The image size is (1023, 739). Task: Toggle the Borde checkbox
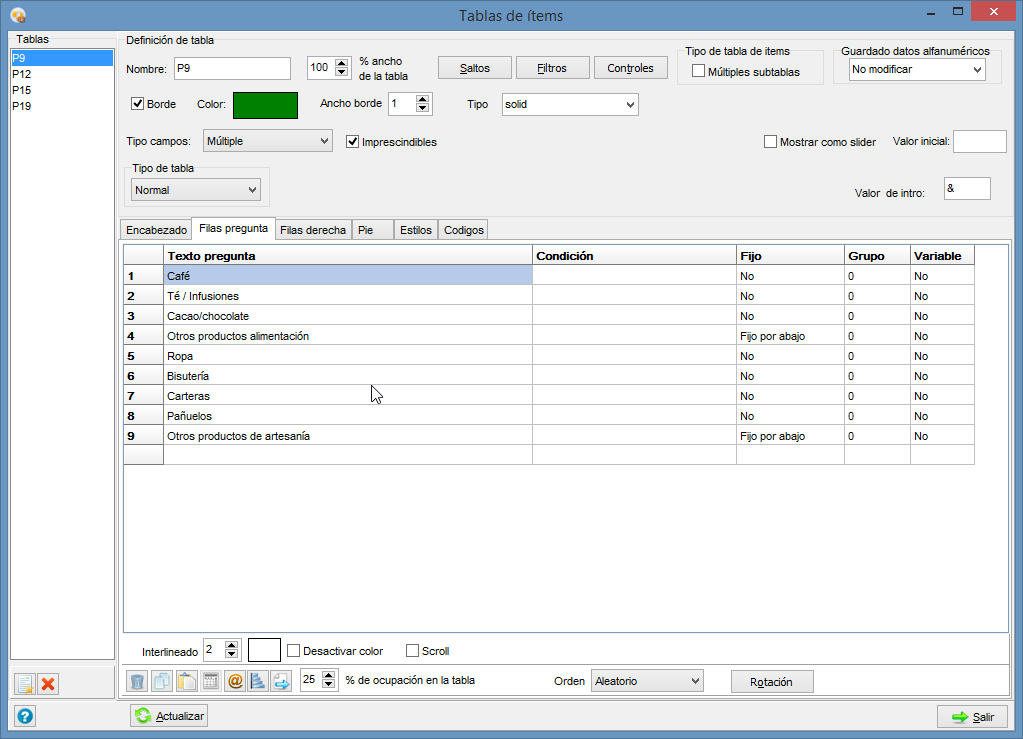click(138, 104)
